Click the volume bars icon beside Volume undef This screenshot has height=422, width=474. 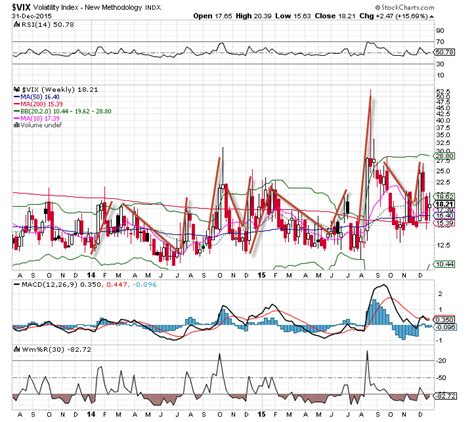click(x=16, y=125)
